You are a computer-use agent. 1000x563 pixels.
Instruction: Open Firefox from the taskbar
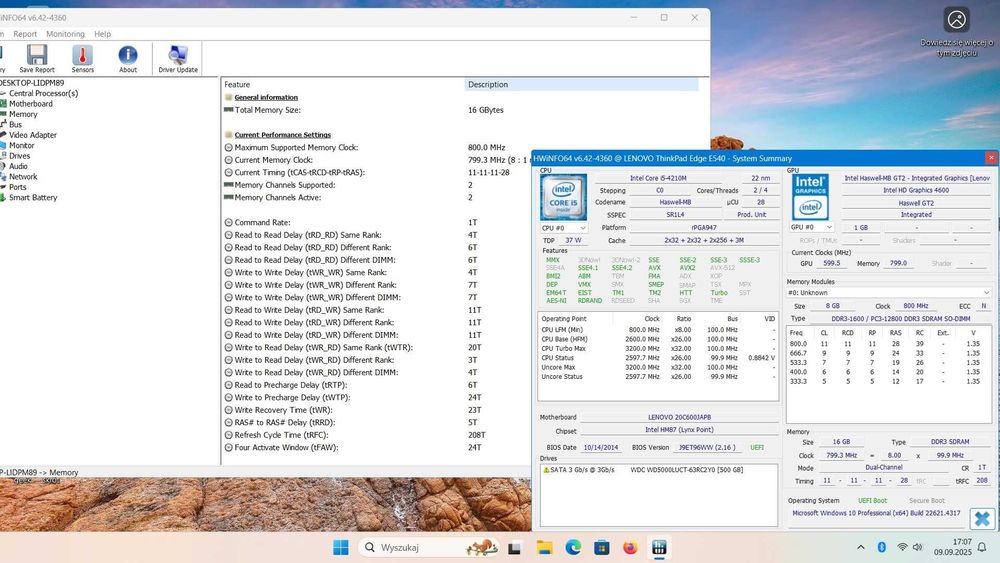tap(630, 547)
